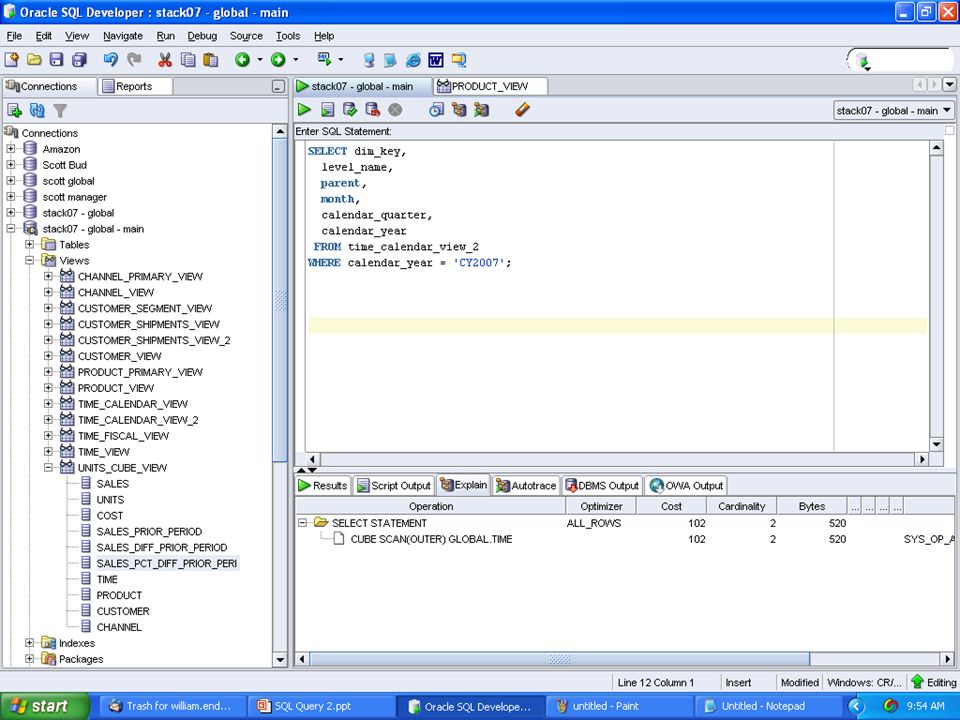Click the Execute Explain Plan icon

[459, 110]
